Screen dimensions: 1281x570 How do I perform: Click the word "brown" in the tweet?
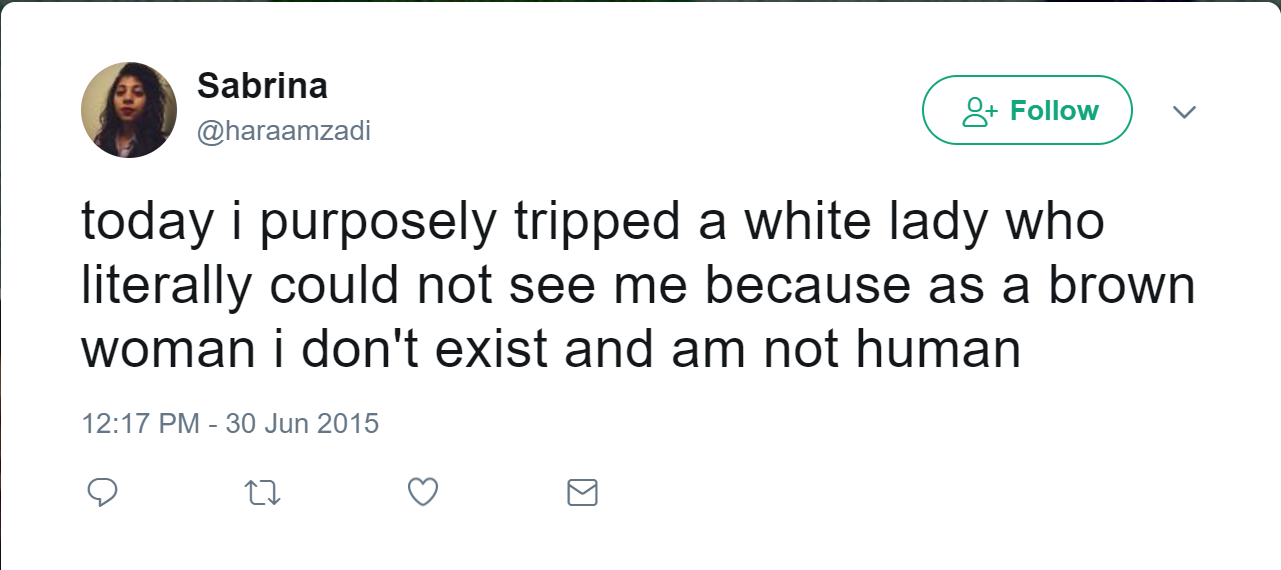(x=1121, y=287)
